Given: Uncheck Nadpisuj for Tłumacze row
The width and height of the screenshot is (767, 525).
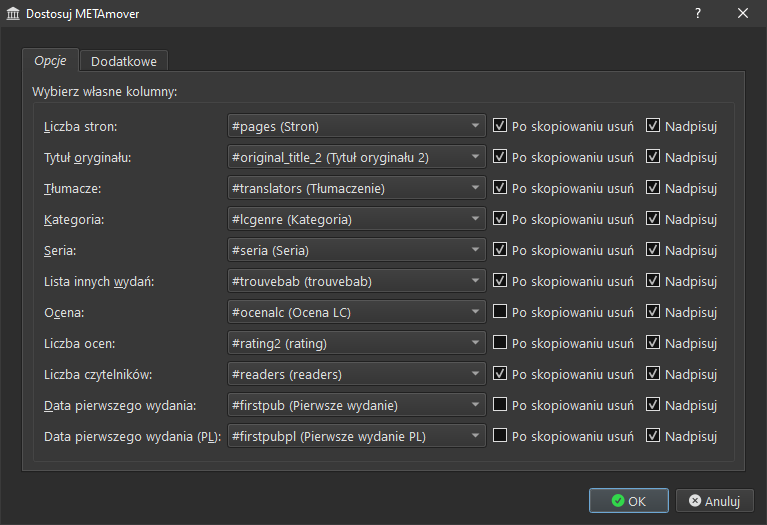Looking at the screenshot, I should coord(653,188).
